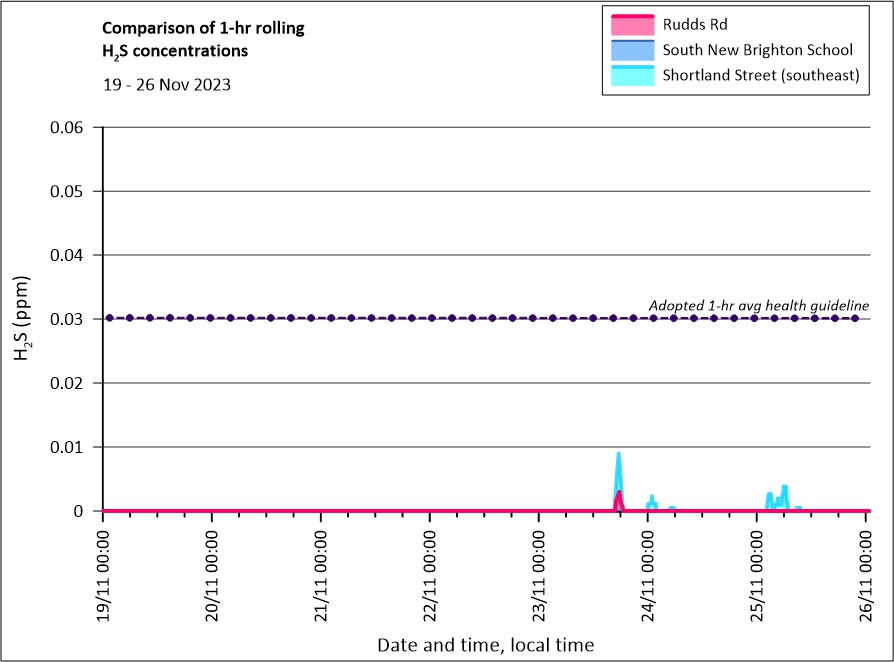Click the tallest cyan peak near 0.009 ppm
This screenshot has width=894, height=662.
pos(618,455)
